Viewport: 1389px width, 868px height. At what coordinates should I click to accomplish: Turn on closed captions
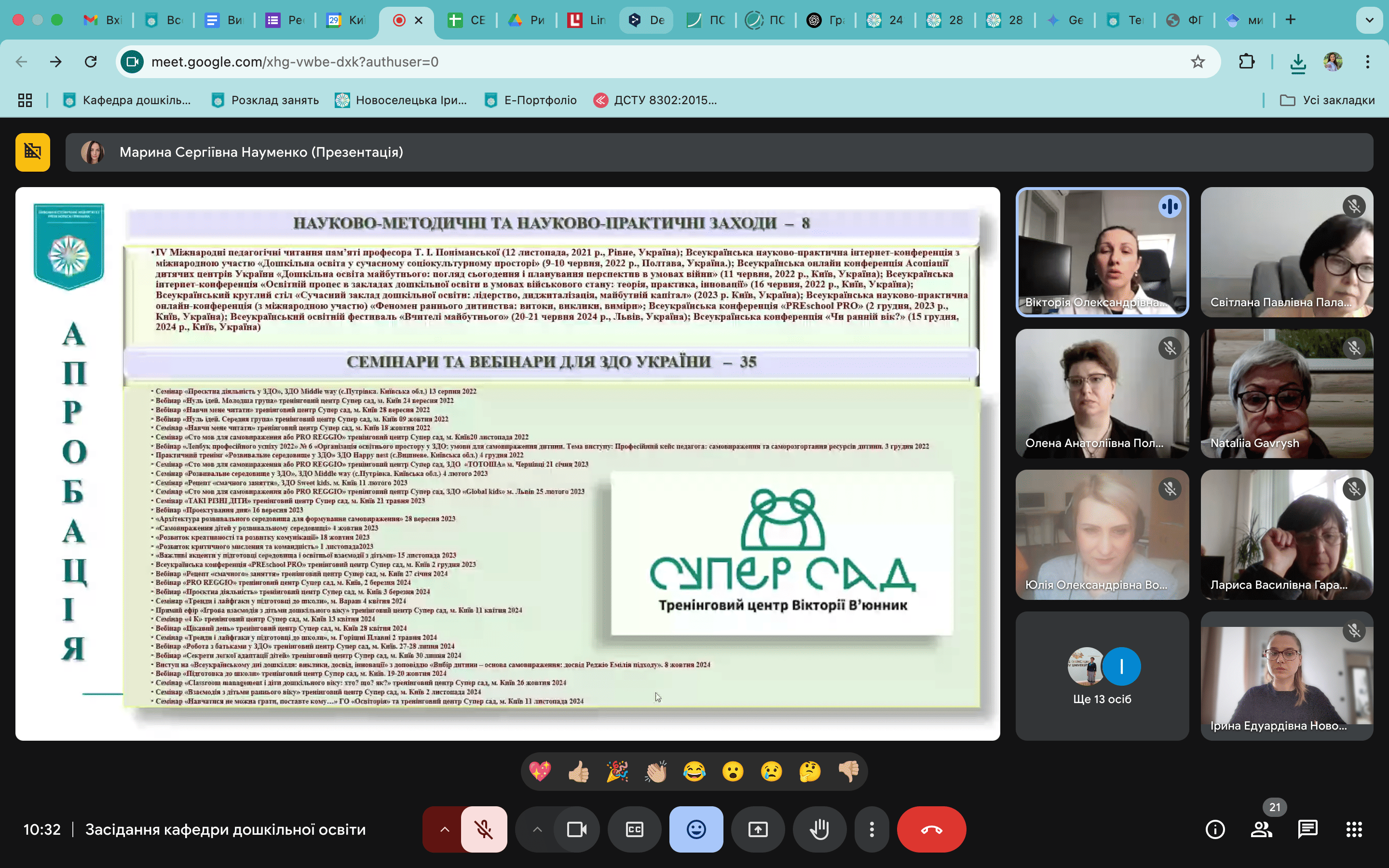(x=634, y=829)
